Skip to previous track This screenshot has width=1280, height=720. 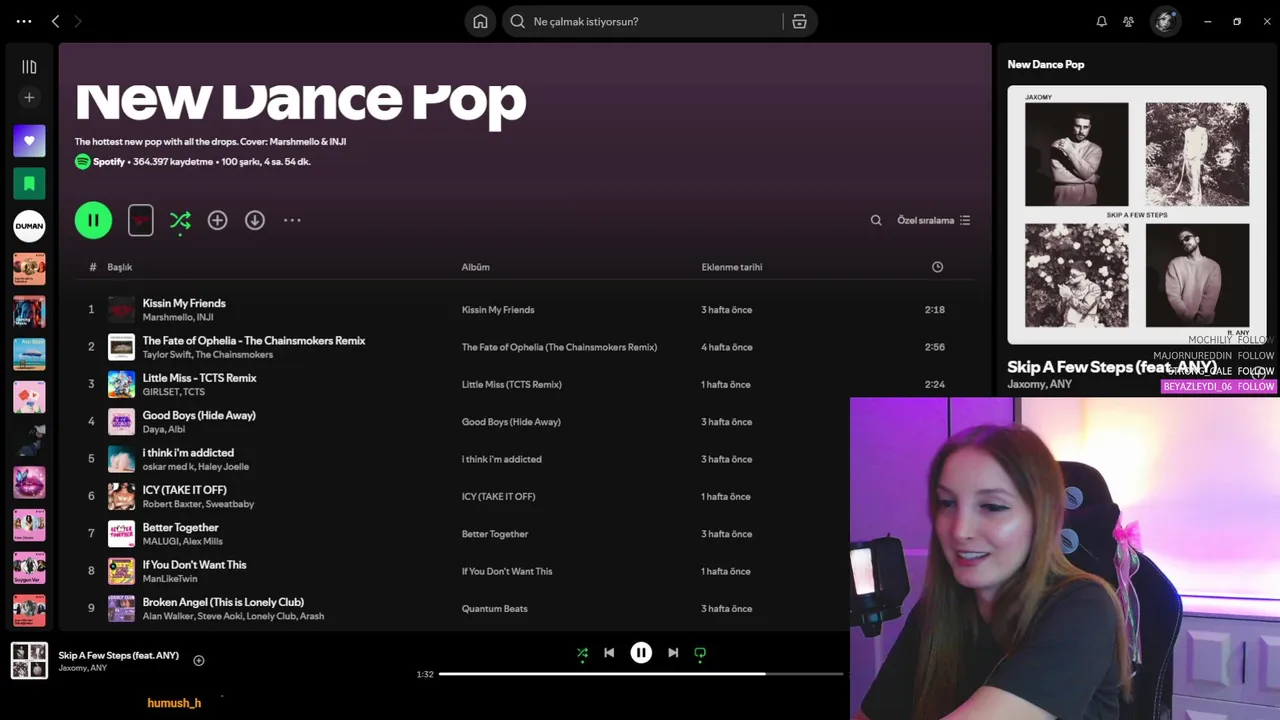(609, 653)
